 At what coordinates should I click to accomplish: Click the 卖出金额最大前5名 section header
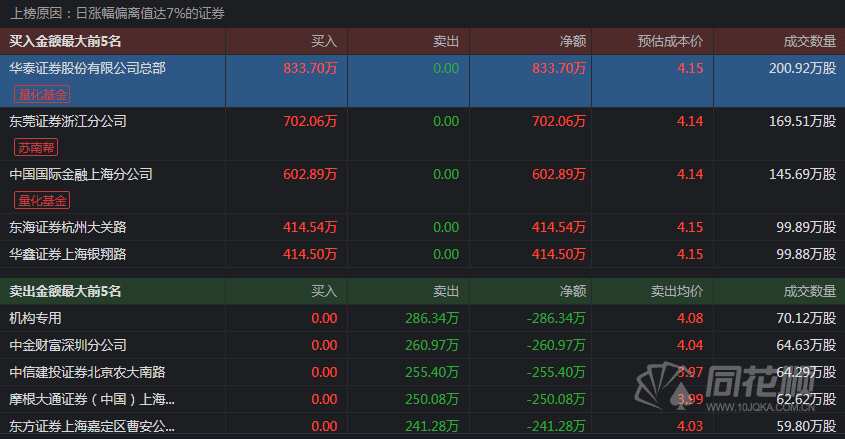click(65, 291)
